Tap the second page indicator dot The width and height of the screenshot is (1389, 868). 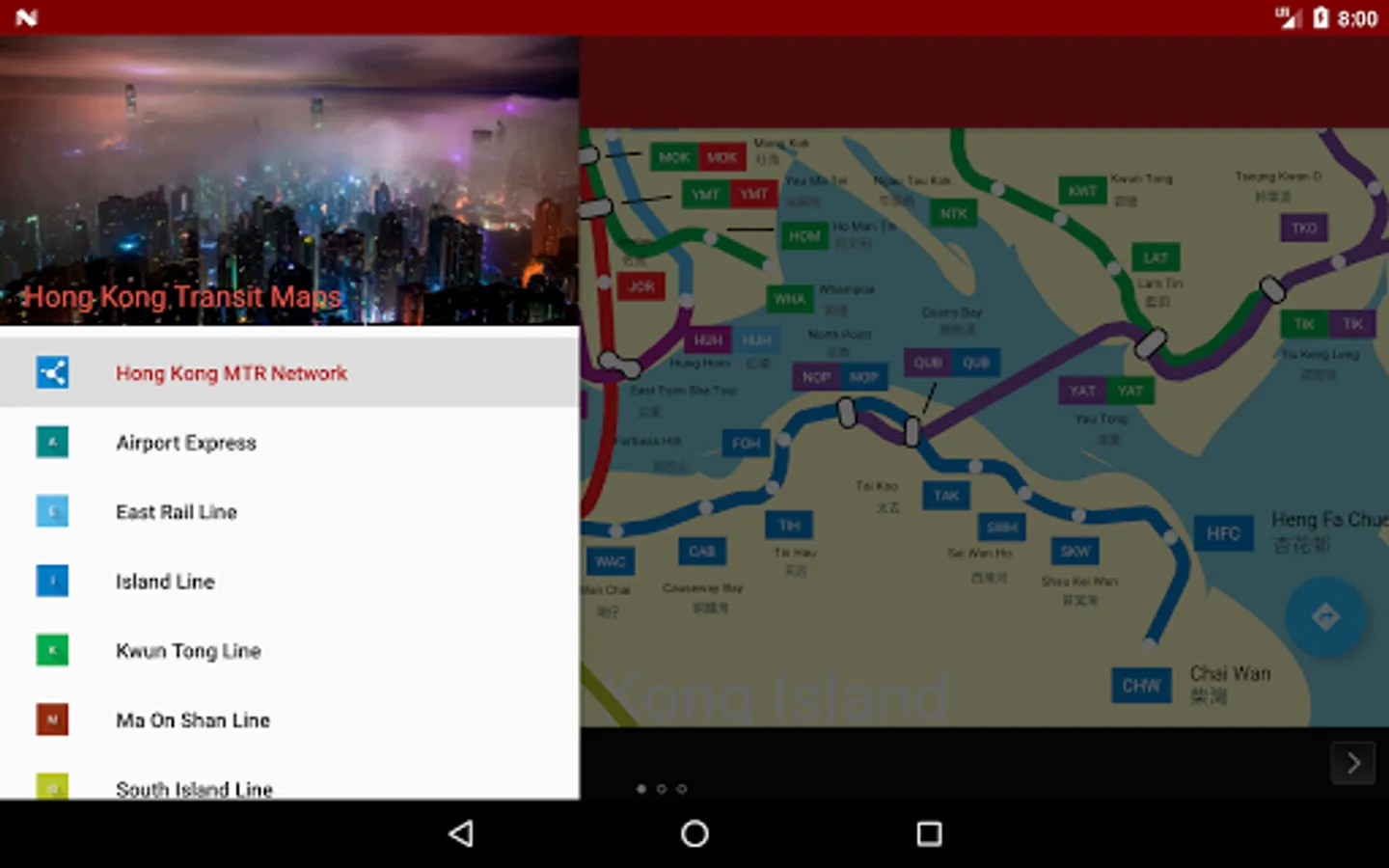[x=662, y=789]
